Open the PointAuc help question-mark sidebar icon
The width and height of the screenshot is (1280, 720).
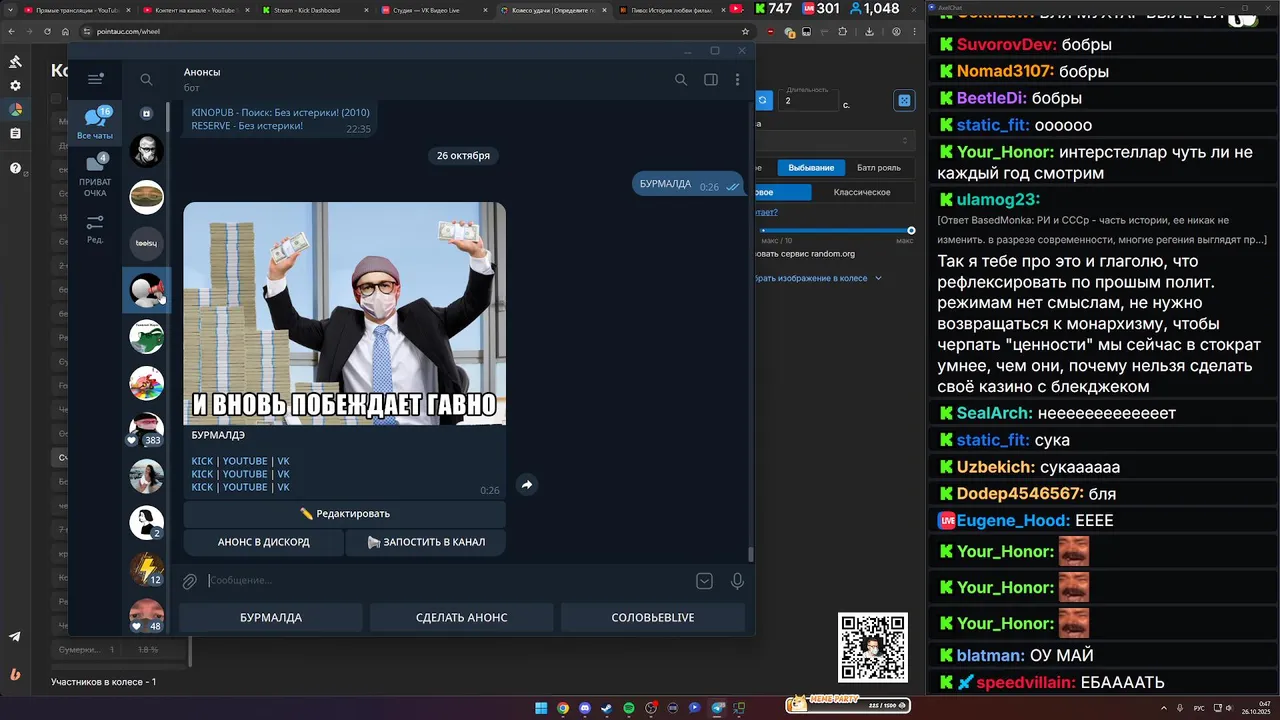pos(15,168)
